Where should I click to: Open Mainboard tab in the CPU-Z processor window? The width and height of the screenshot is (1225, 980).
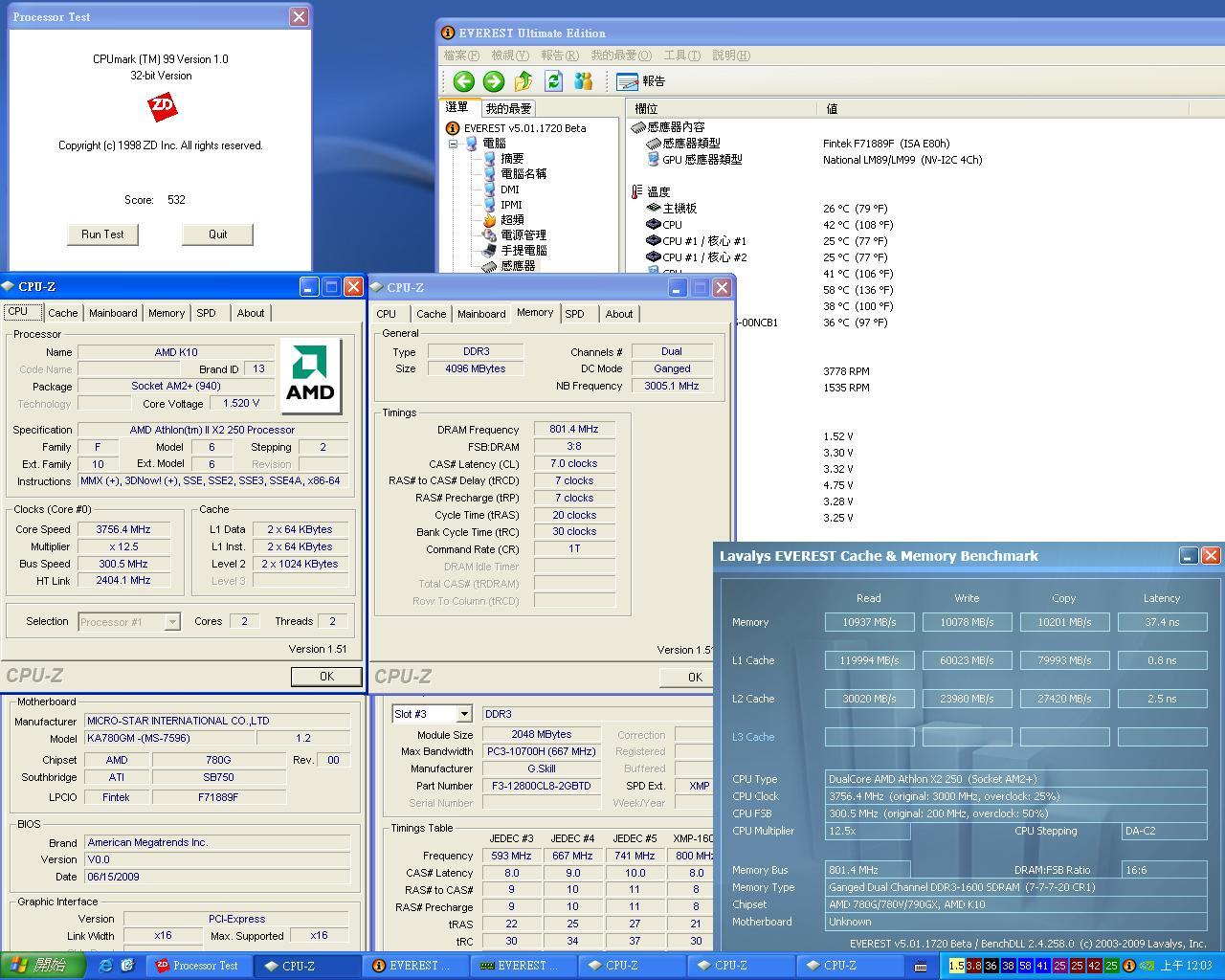[x=113, y=313]
